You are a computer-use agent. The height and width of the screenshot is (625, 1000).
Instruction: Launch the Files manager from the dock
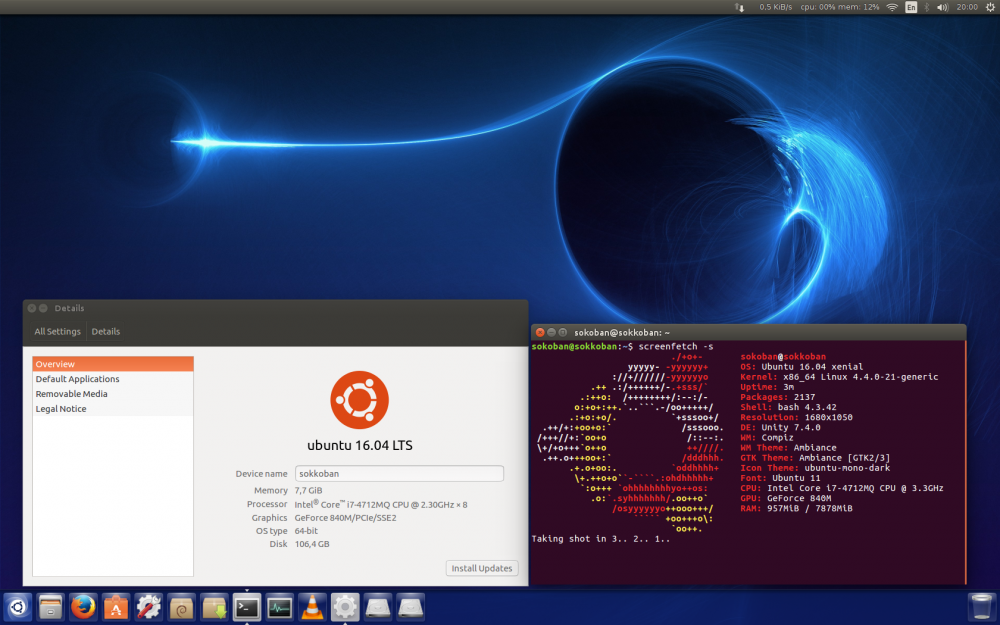[x=50, y=607]
